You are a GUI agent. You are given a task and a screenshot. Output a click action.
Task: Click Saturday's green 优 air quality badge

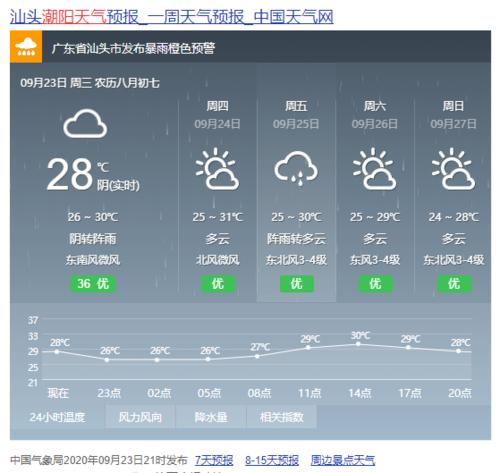[375, 284]
